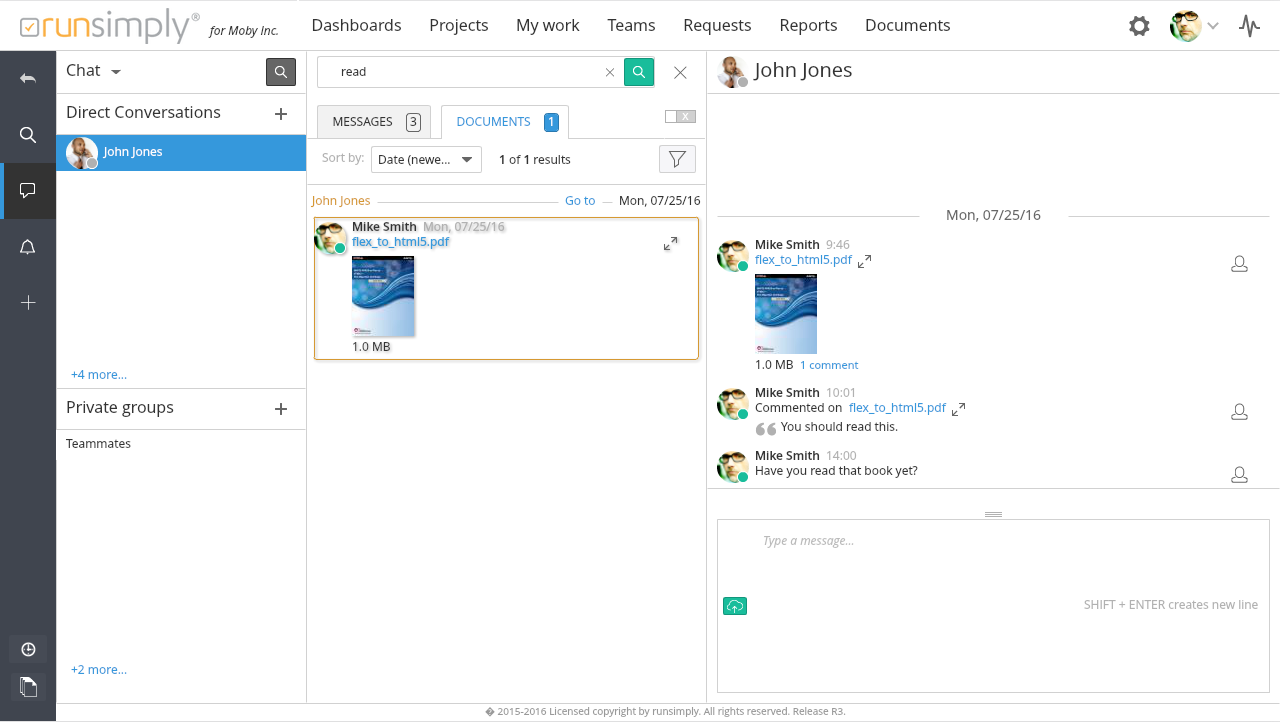The image size is (1280, 722).
Task: Click the filter funnel icon
Action: tap(677, 159)
